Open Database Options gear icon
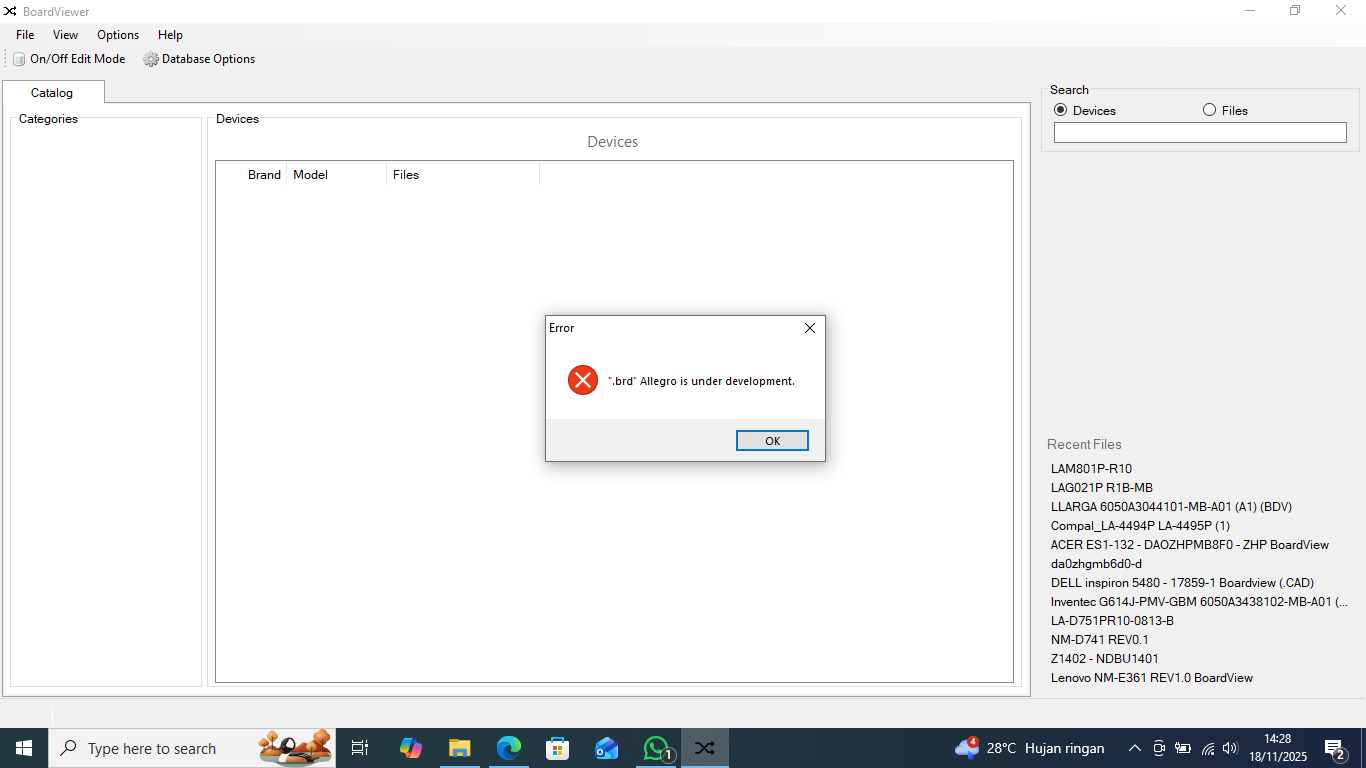 click(151, 59)
